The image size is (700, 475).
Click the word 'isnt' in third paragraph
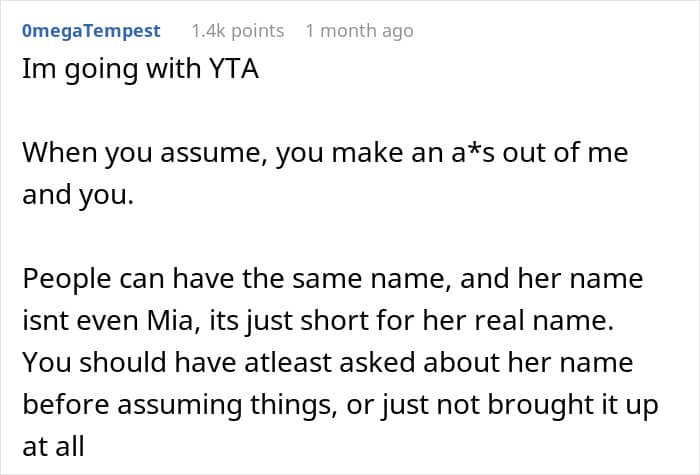(x=44, y=320)
